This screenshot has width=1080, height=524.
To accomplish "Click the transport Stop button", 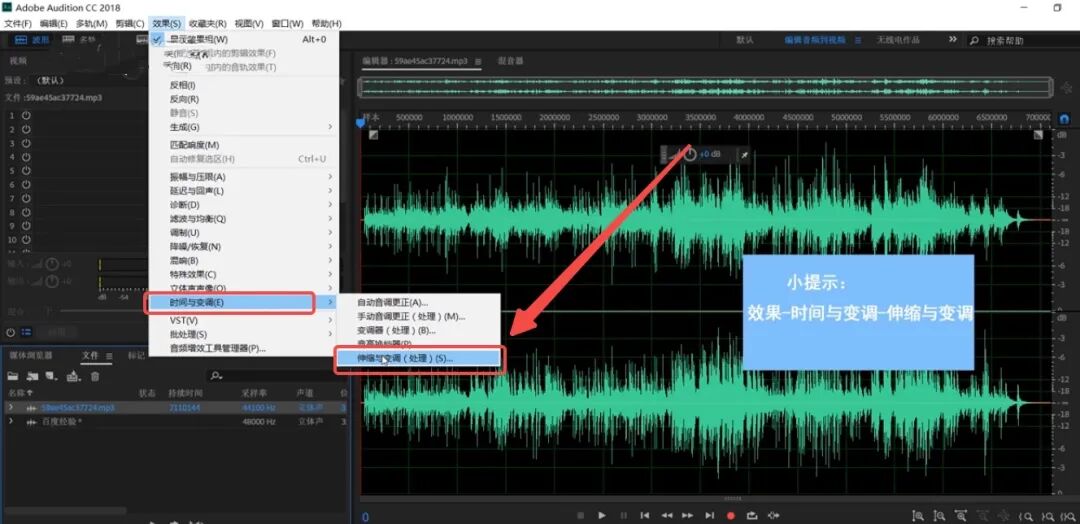I will pos(580,515).
